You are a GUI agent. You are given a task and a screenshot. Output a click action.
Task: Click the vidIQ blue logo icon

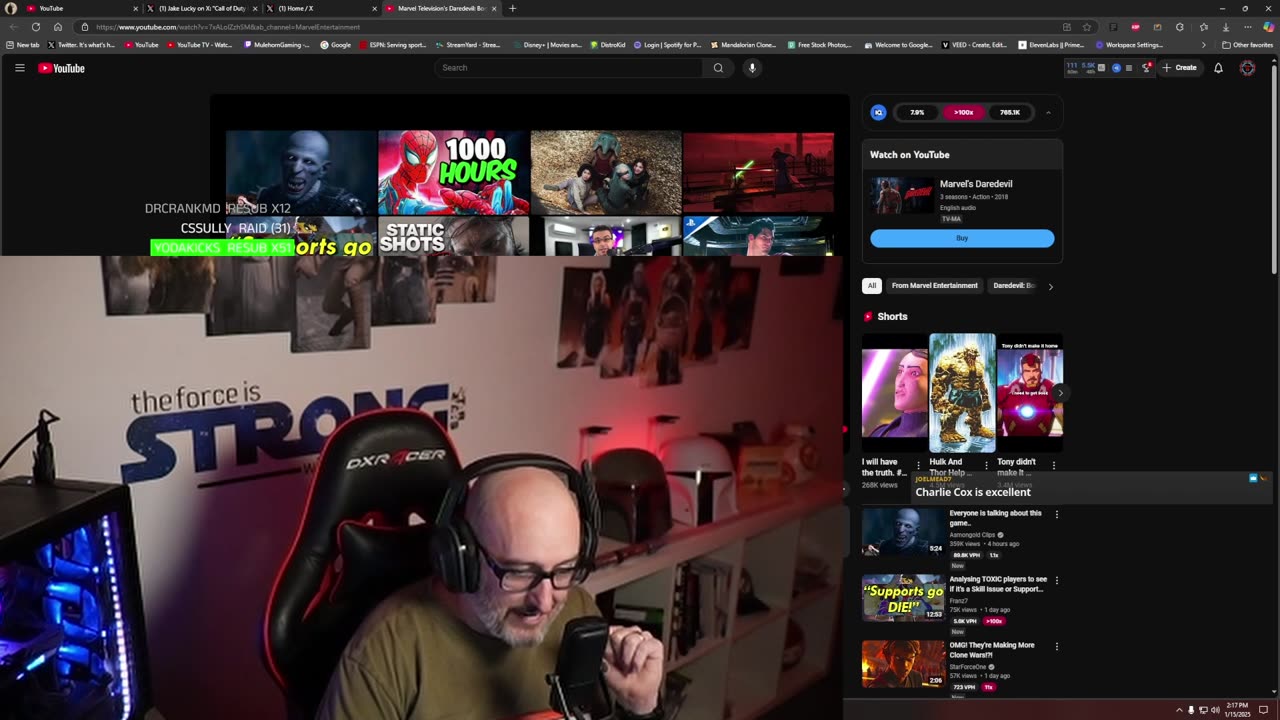tap(878, 112)
